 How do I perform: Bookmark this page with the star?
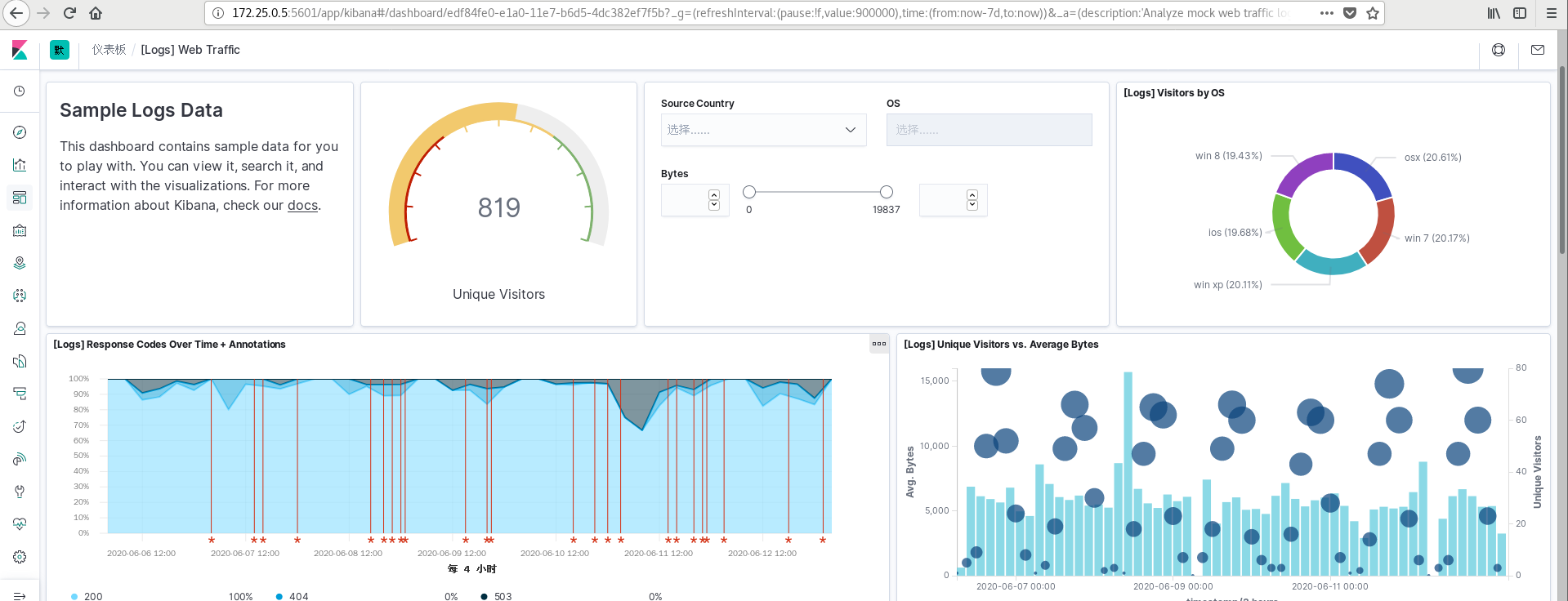[x=1373, y=13]
